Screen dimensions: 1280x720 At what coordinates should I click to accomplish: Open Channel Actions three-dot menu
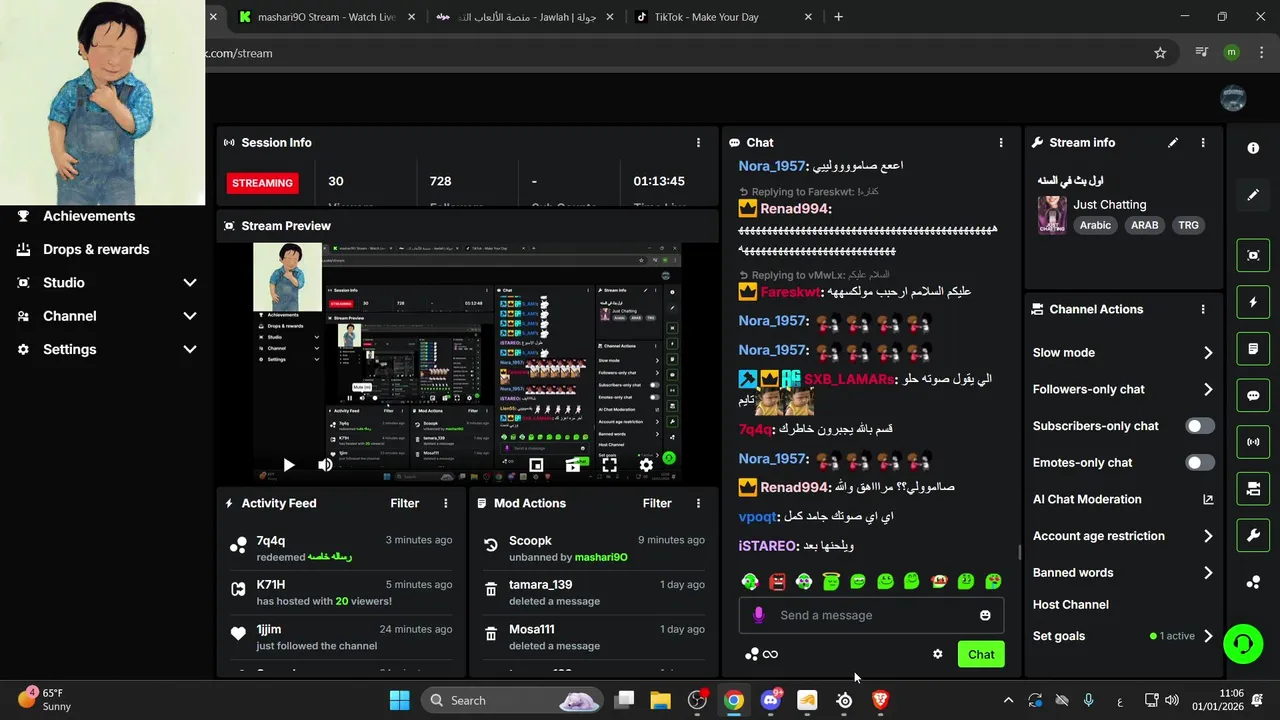[x=1203, y=310]
